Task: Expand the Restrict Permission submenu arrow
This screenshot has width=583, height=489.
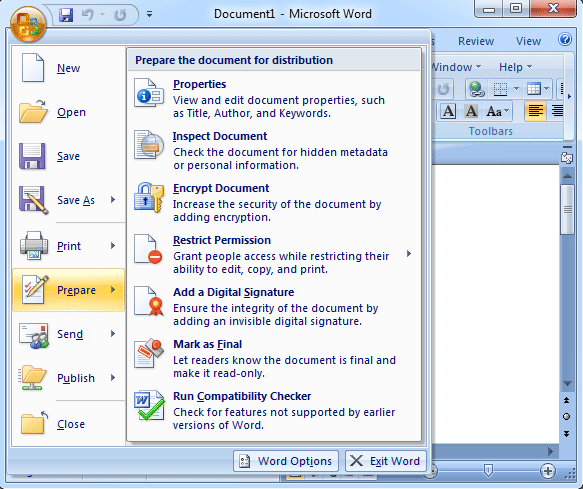Action: 409,254
